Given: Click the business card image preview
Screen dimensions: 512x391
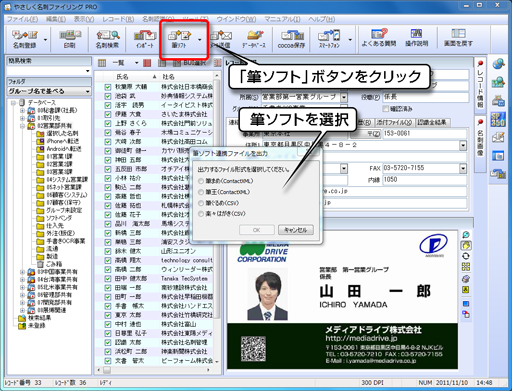Looking at the screenshot, I should [342, 300].
